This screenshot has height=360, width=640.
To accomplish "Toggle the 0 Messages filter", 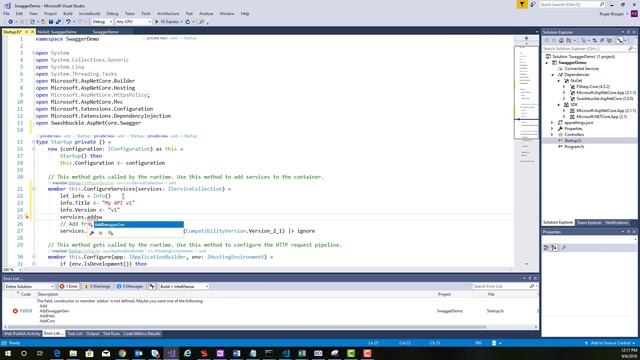I will tap(130, 287).
